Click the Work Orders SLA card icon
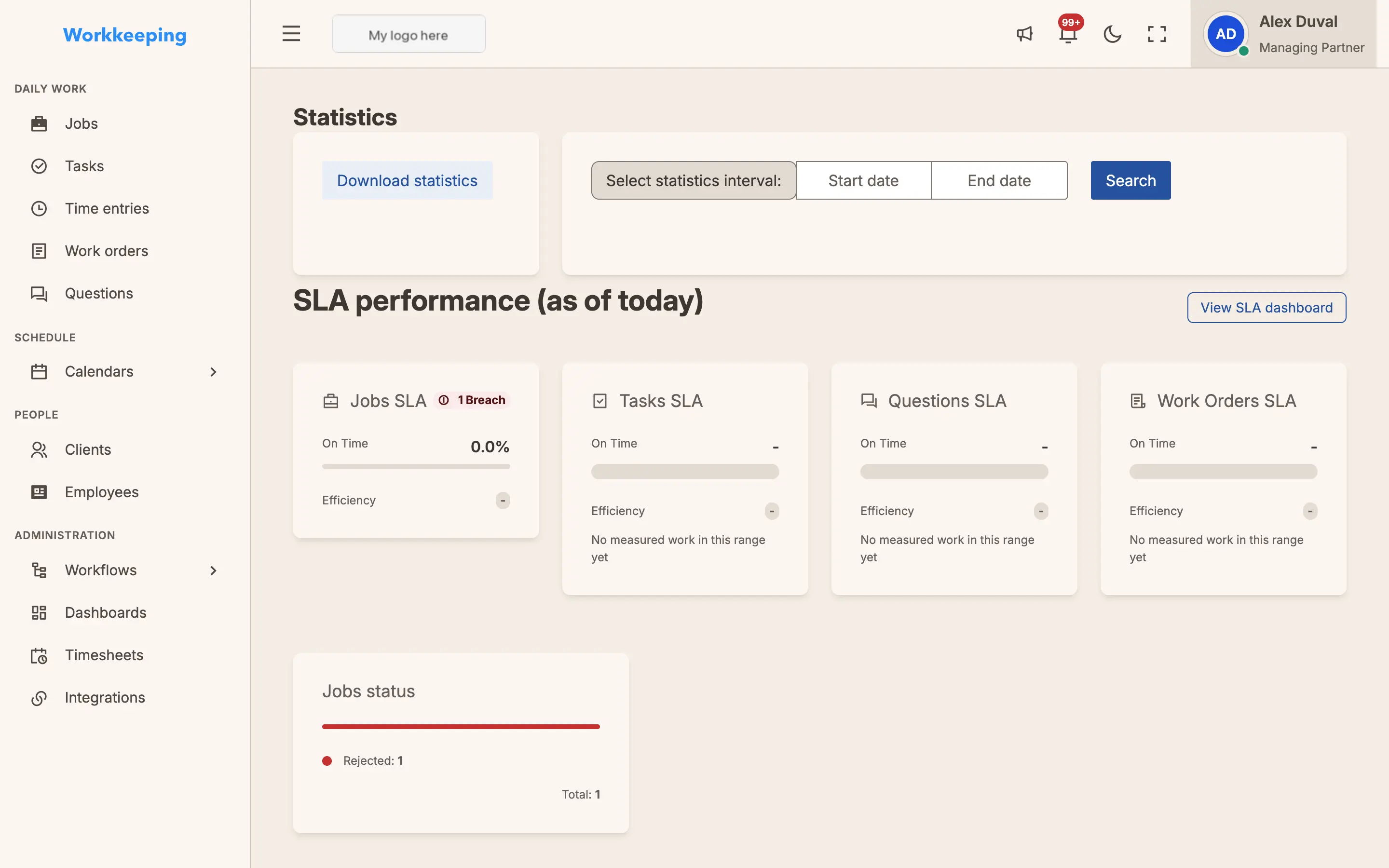This screenshot has height=868, width=1389. click(1138, 401)
